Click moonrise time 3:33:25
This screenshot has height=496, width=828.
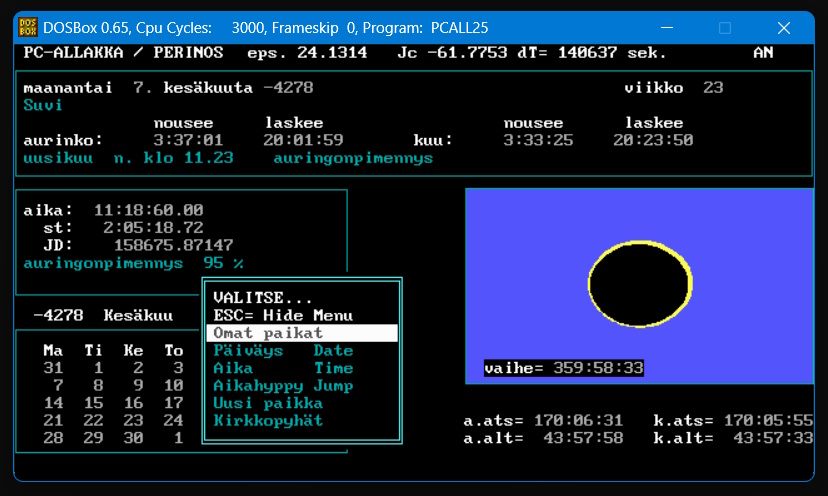pos(538,140)
